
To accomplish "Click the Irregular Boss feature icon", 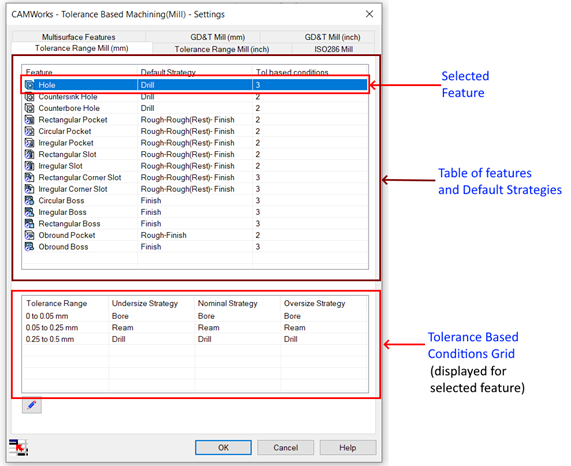I will (x=29, y=212).
